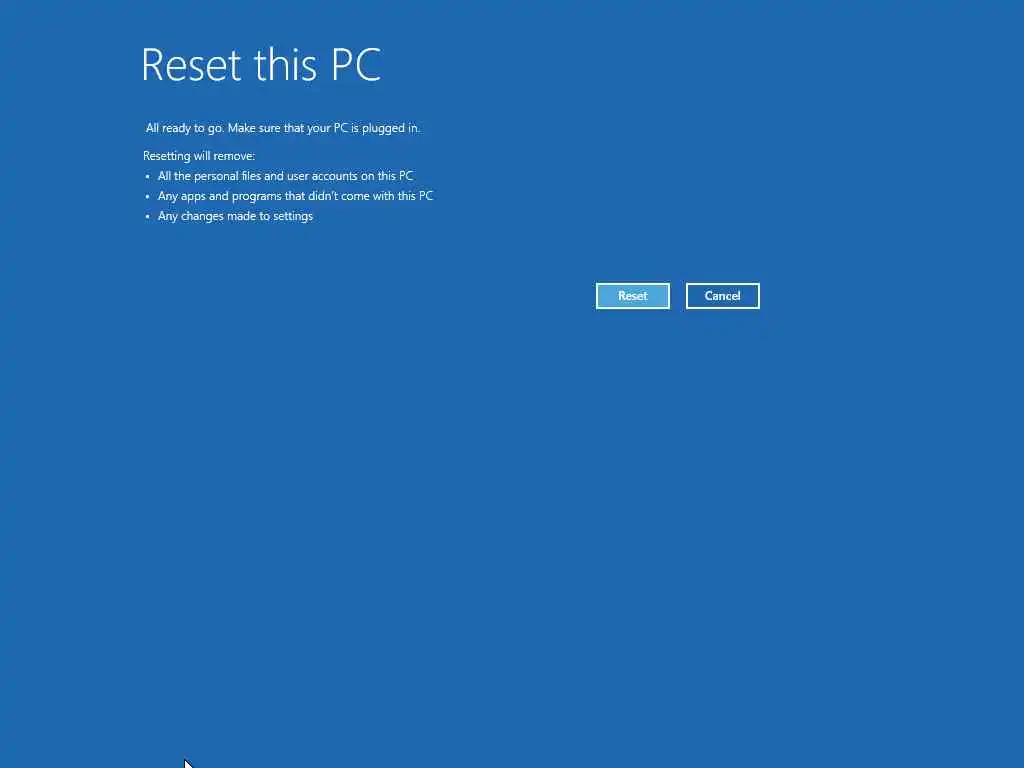Image resolution: width=1024 pixels, height=768 pixels.
Task: Select the personal files and user accounts line
Action: click(x=285, y=176)
